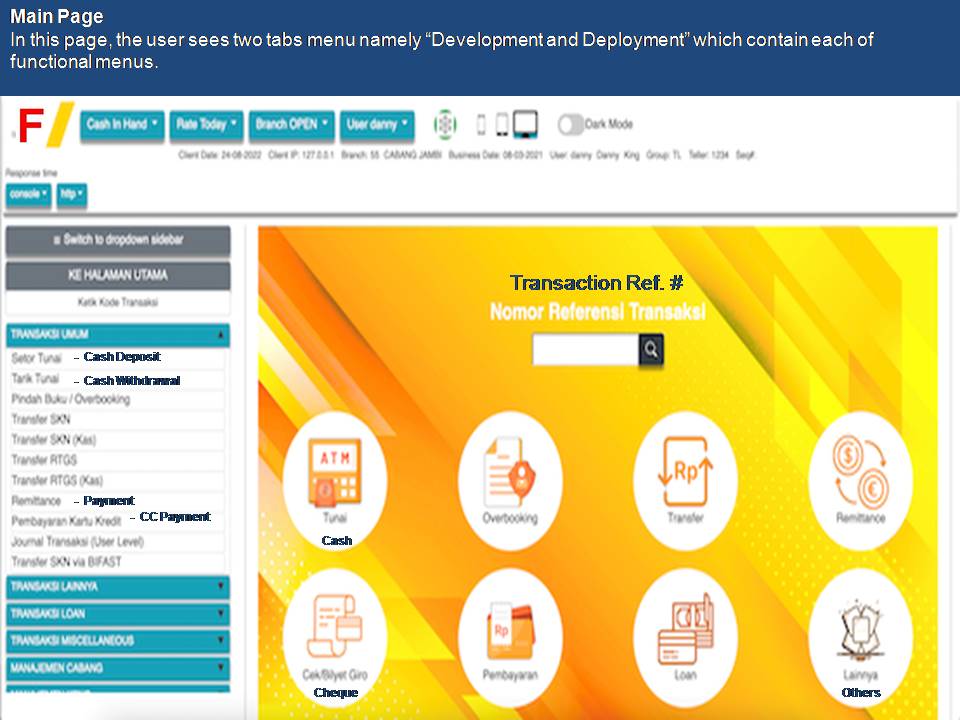The height and width of the screenshot is (720, 960).
Task: Select the Loan icon
Action: 685,628
